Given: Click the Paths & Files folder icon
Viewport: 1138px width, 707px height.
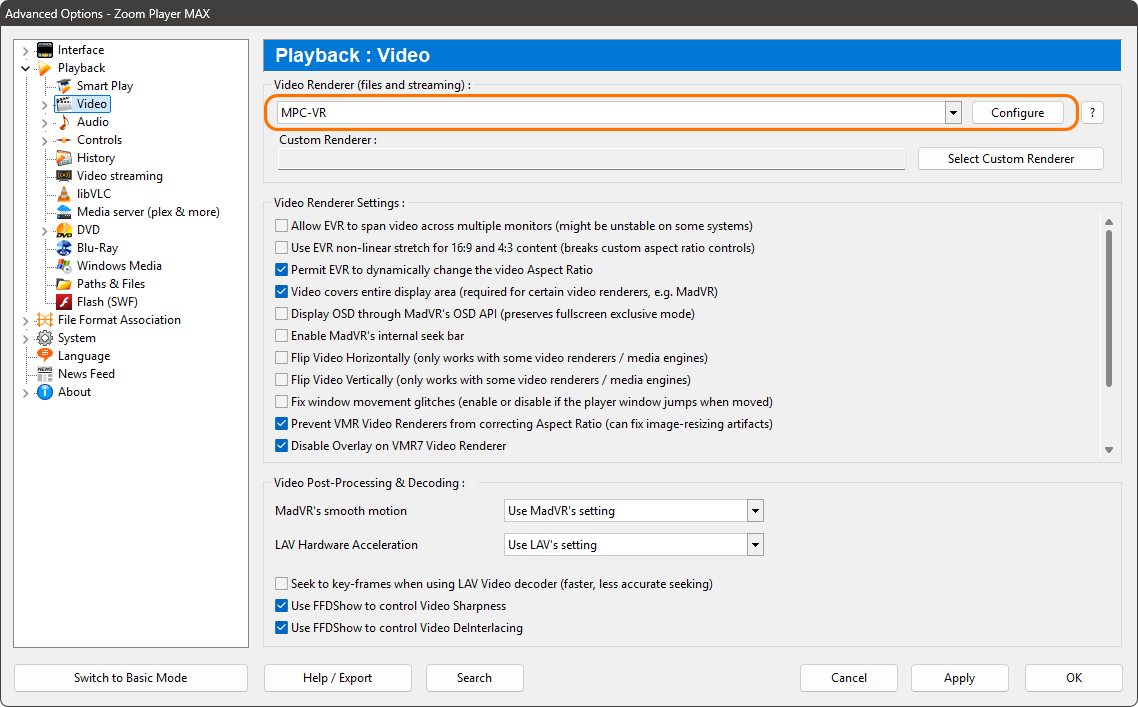Looking at the screenshot, I should click(x=65, y=284).
